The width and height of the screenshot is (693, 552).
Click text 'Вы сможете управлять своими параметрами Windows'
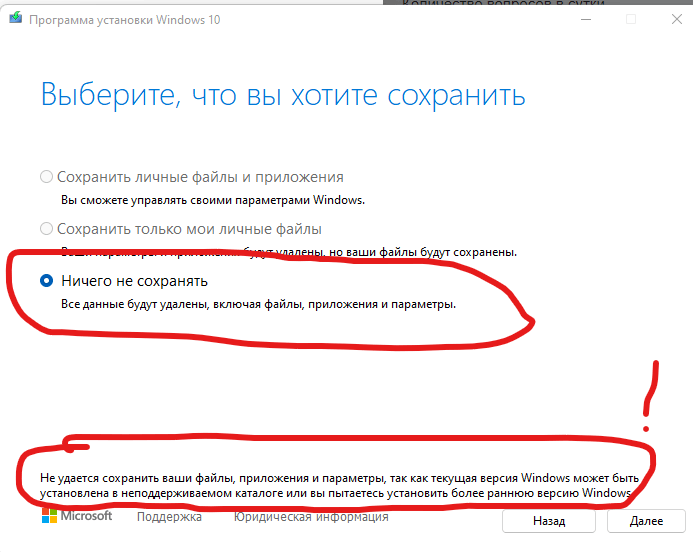pos(213,200)
